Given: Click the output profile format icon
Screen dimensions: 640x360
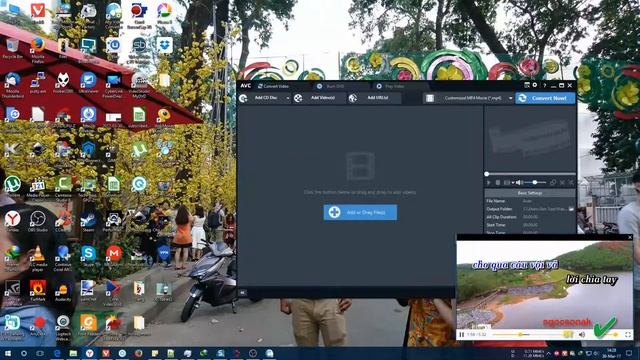Looking at the screenshot, I should [x=429, y=98].
